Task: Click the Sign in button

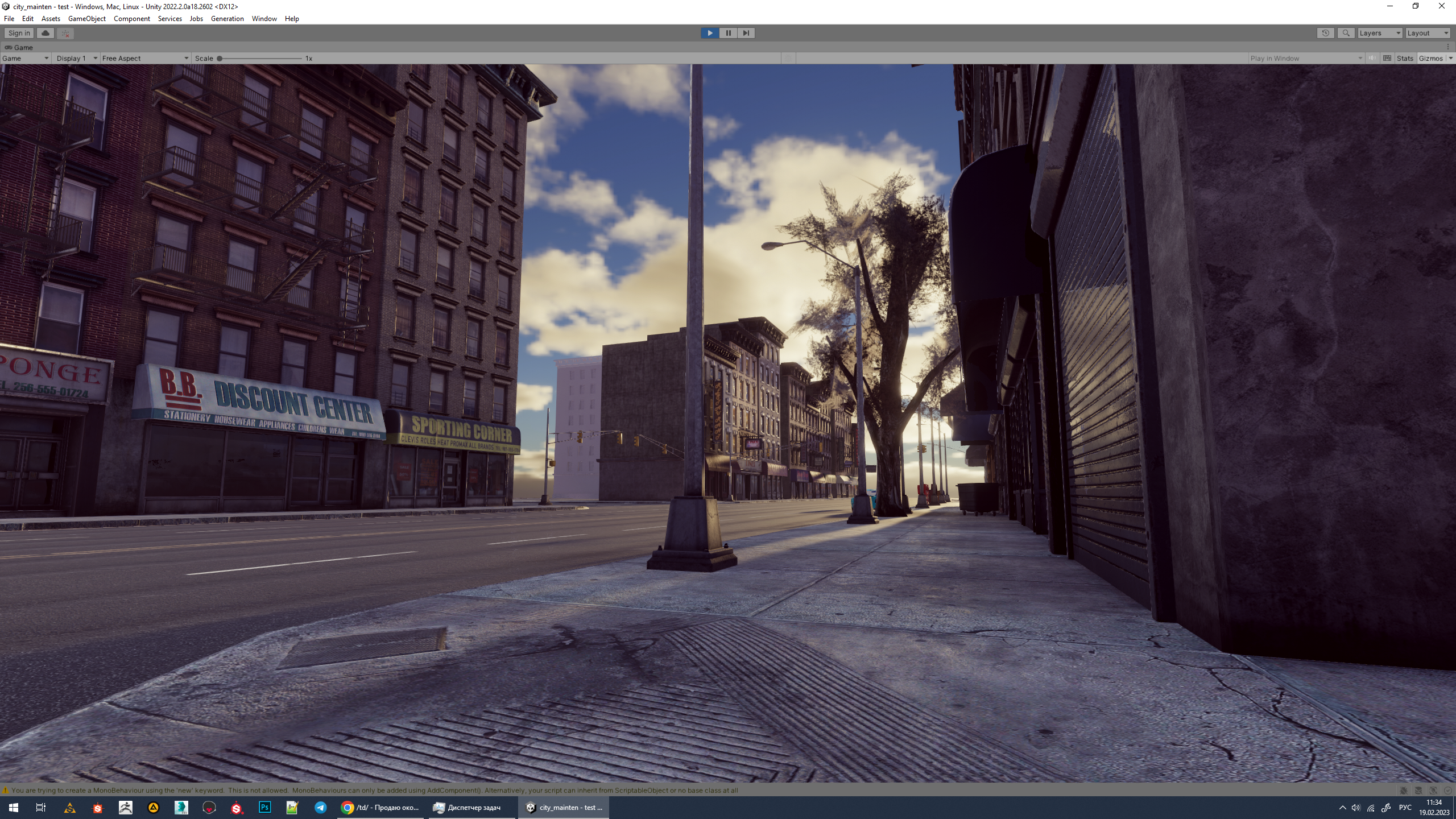Action: click(19, 33)
